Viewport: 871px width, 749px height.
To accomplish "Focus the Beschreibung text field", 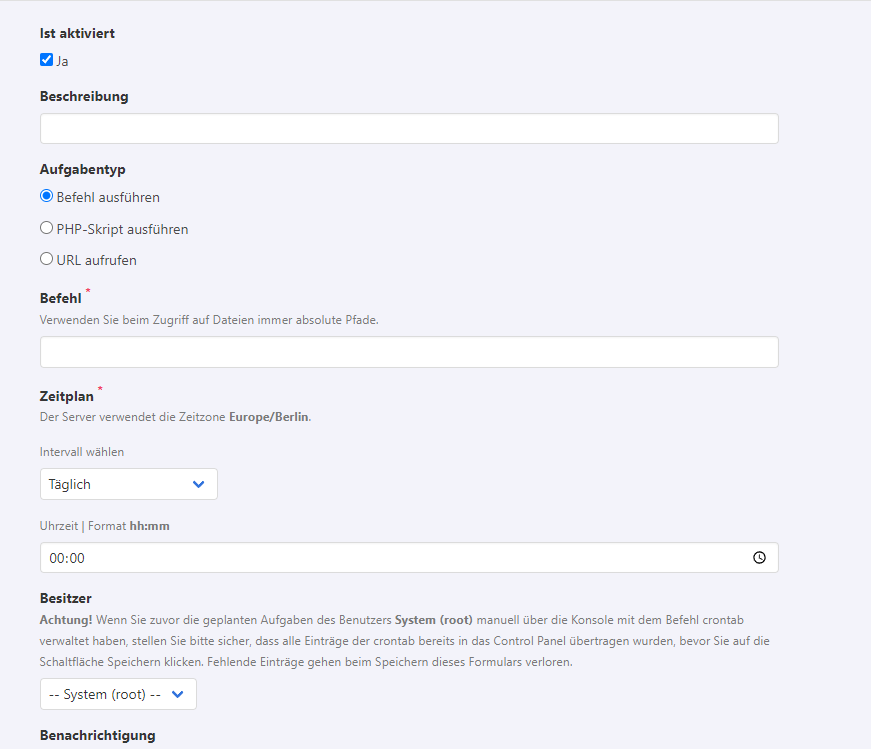I will click(408, 129).
